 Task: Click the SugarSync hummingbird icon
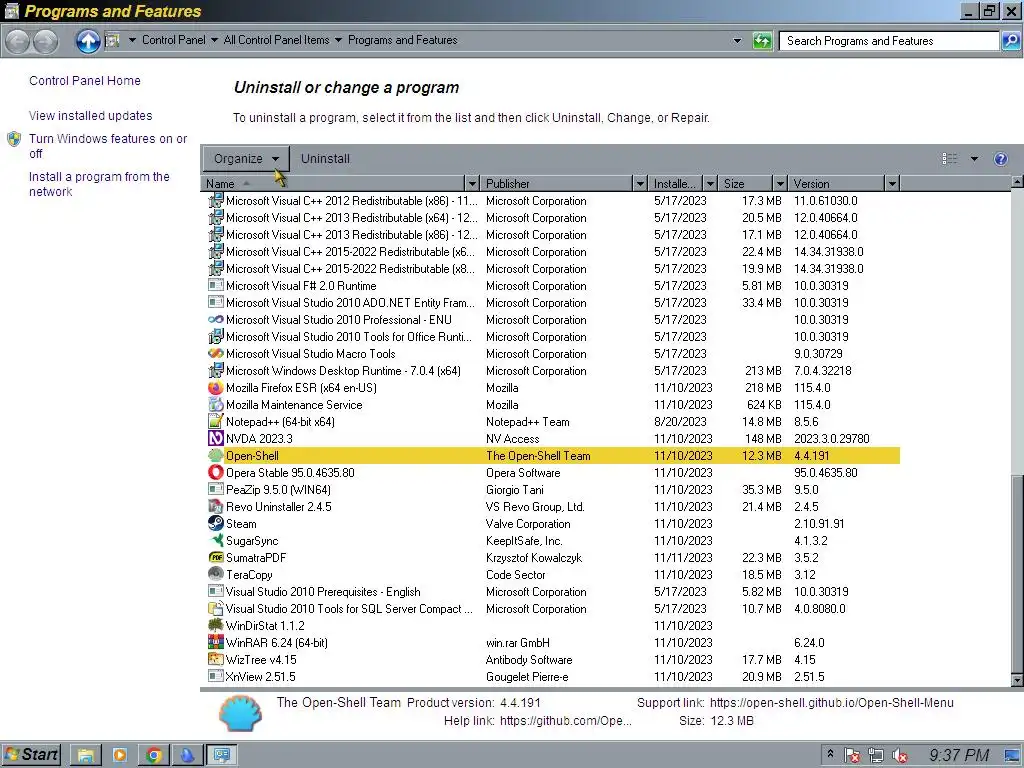(x=216, y=540)
